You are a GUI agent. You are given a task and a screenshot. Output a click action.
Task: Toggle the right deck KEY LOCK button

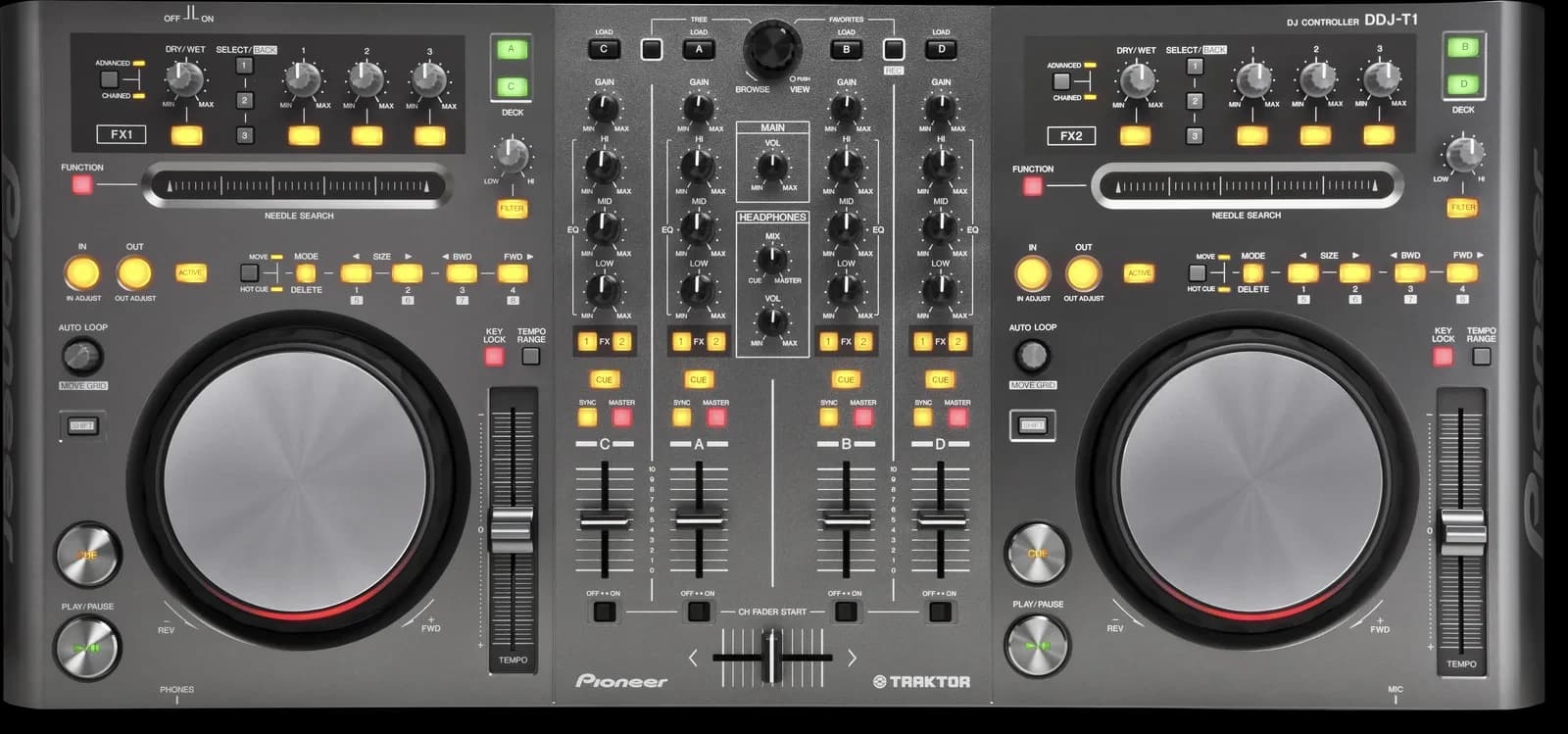point(1443,356)
